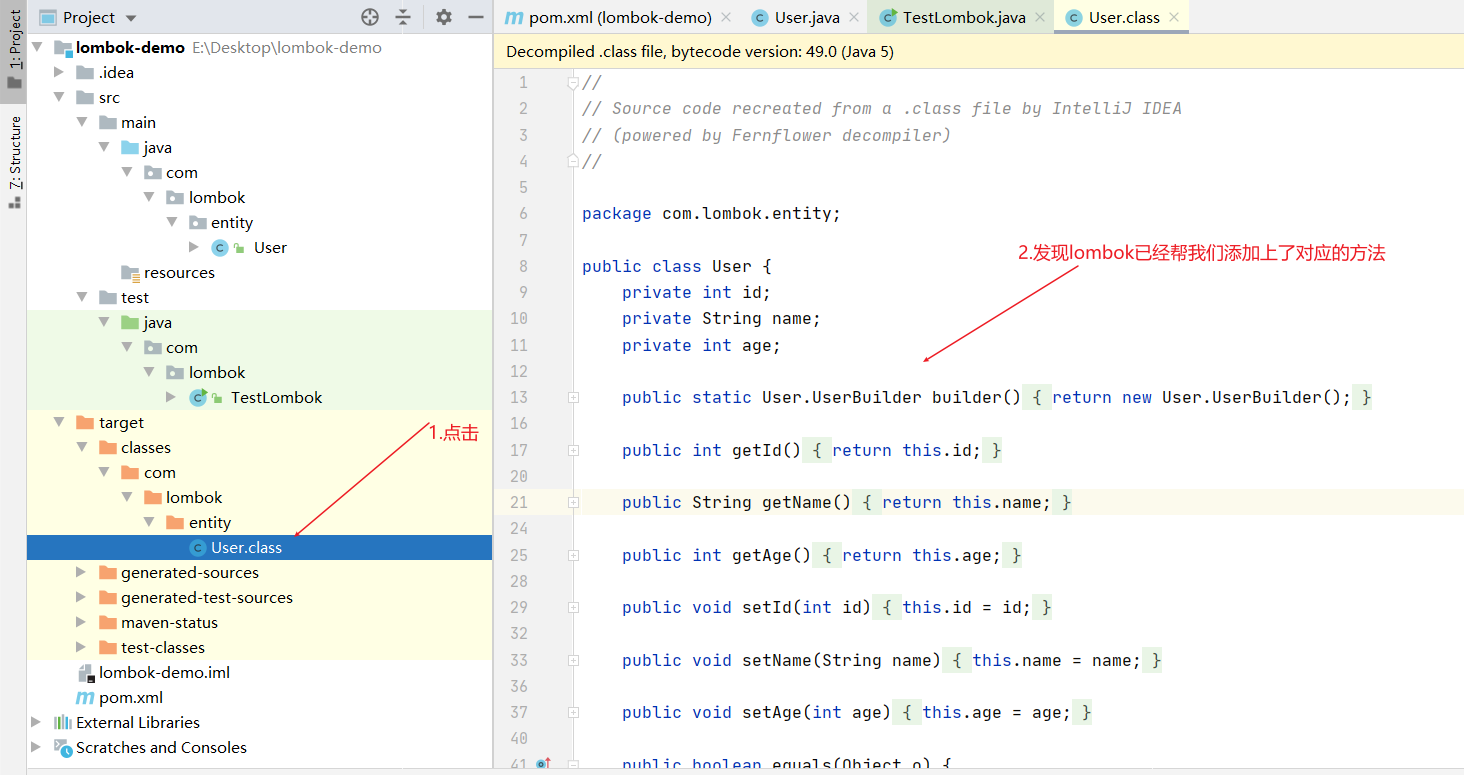The height and width of the screenshot is (775, 1464).
Task: Click line number 21 in the gutter
Action: coord(518,502)
